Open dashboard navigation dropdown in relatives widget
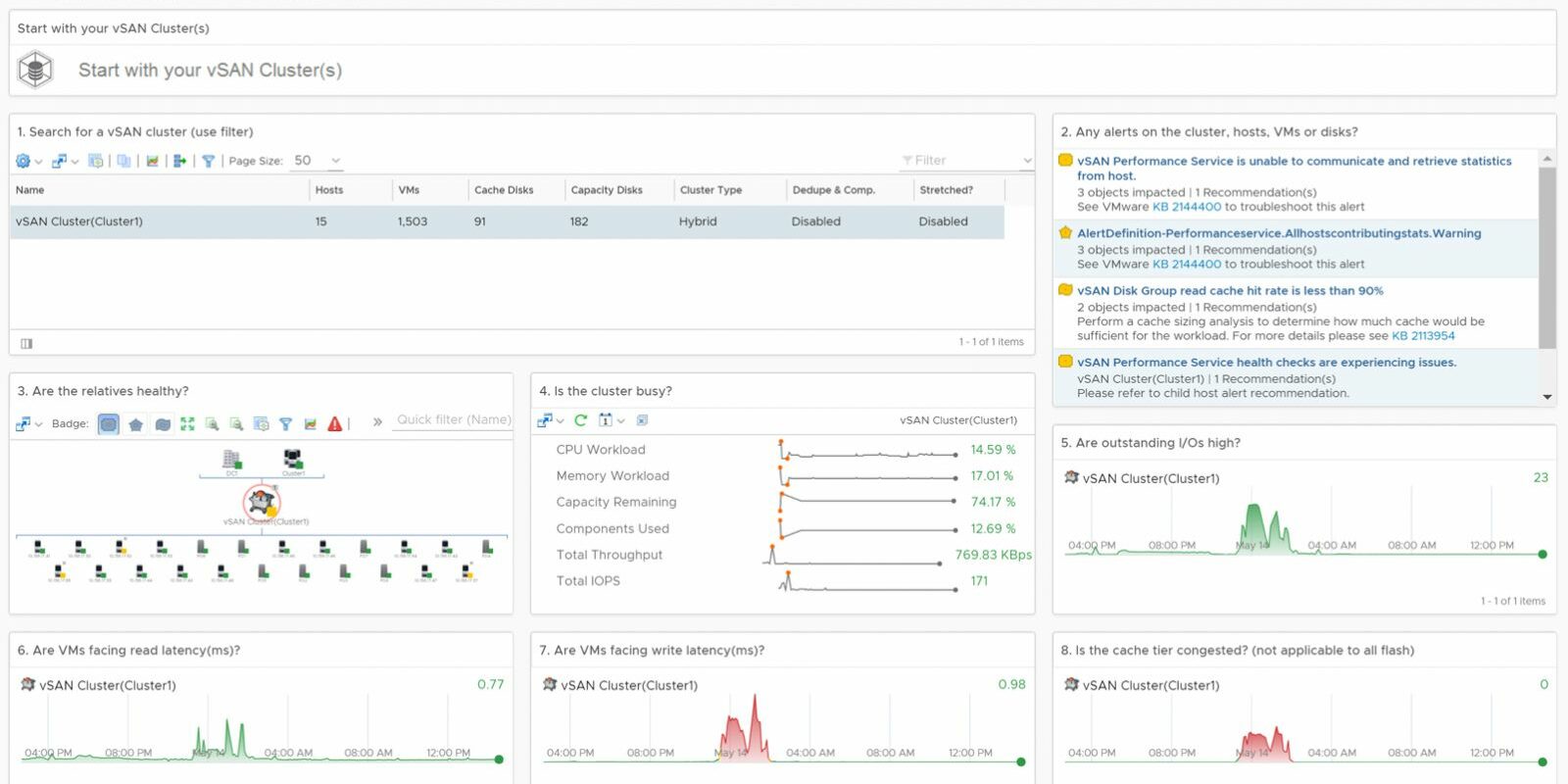 [28, 424]
